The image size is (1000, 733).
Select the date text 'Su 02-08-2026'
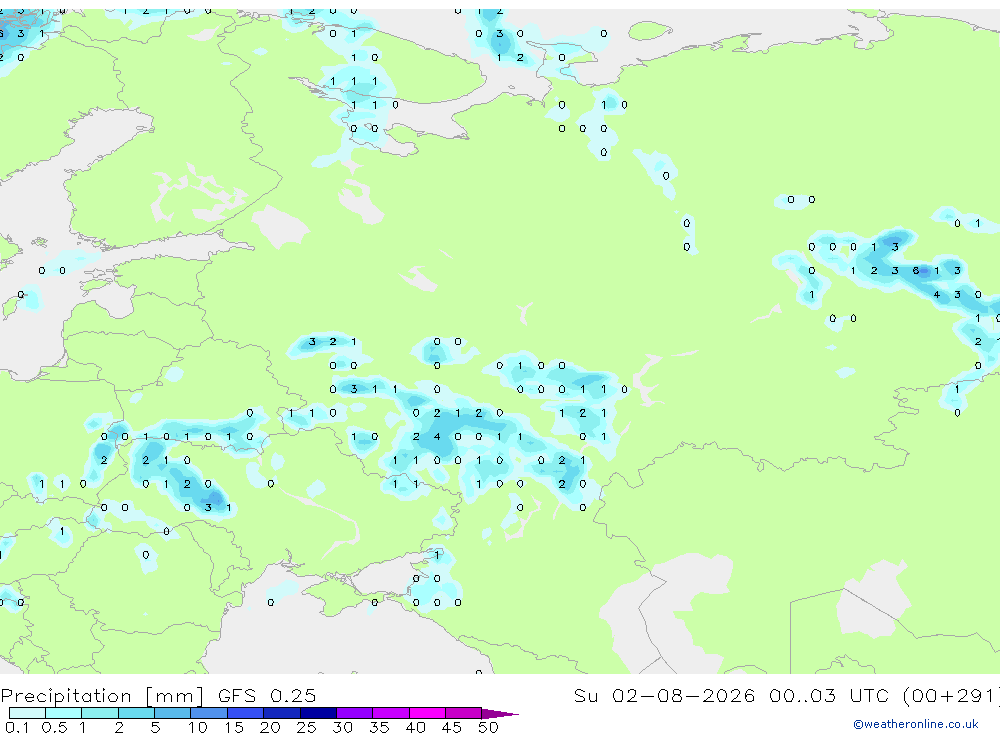click(x=664, y=695)
